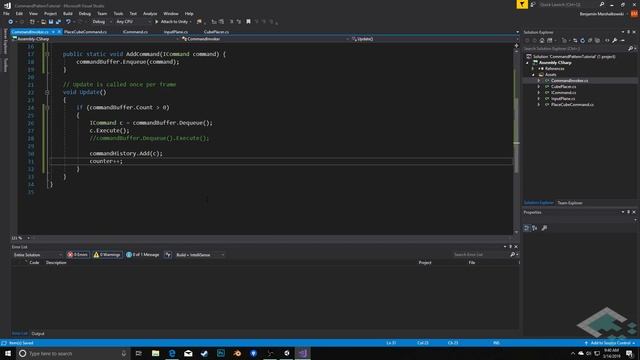Open the Build + IntelliSense dropdown

[x=200, y=255]
